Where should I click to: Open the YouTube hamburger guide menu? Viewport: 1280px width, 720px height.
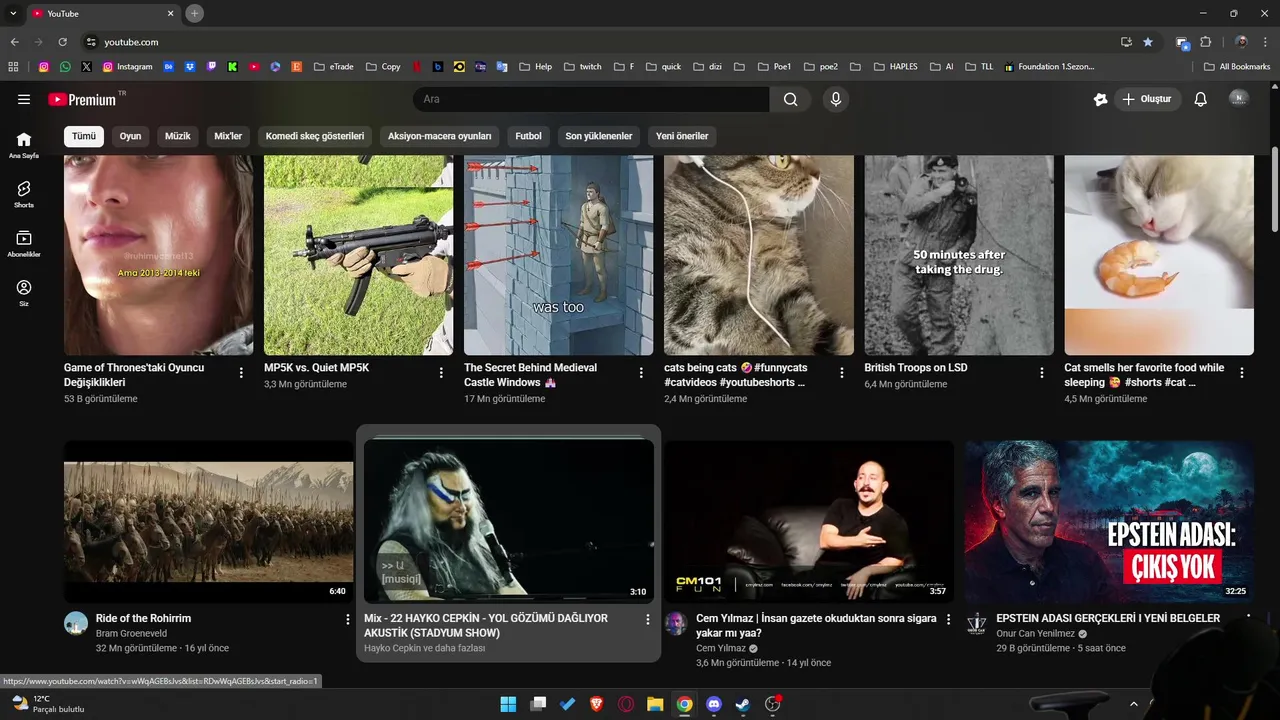(x=24, y=99)
